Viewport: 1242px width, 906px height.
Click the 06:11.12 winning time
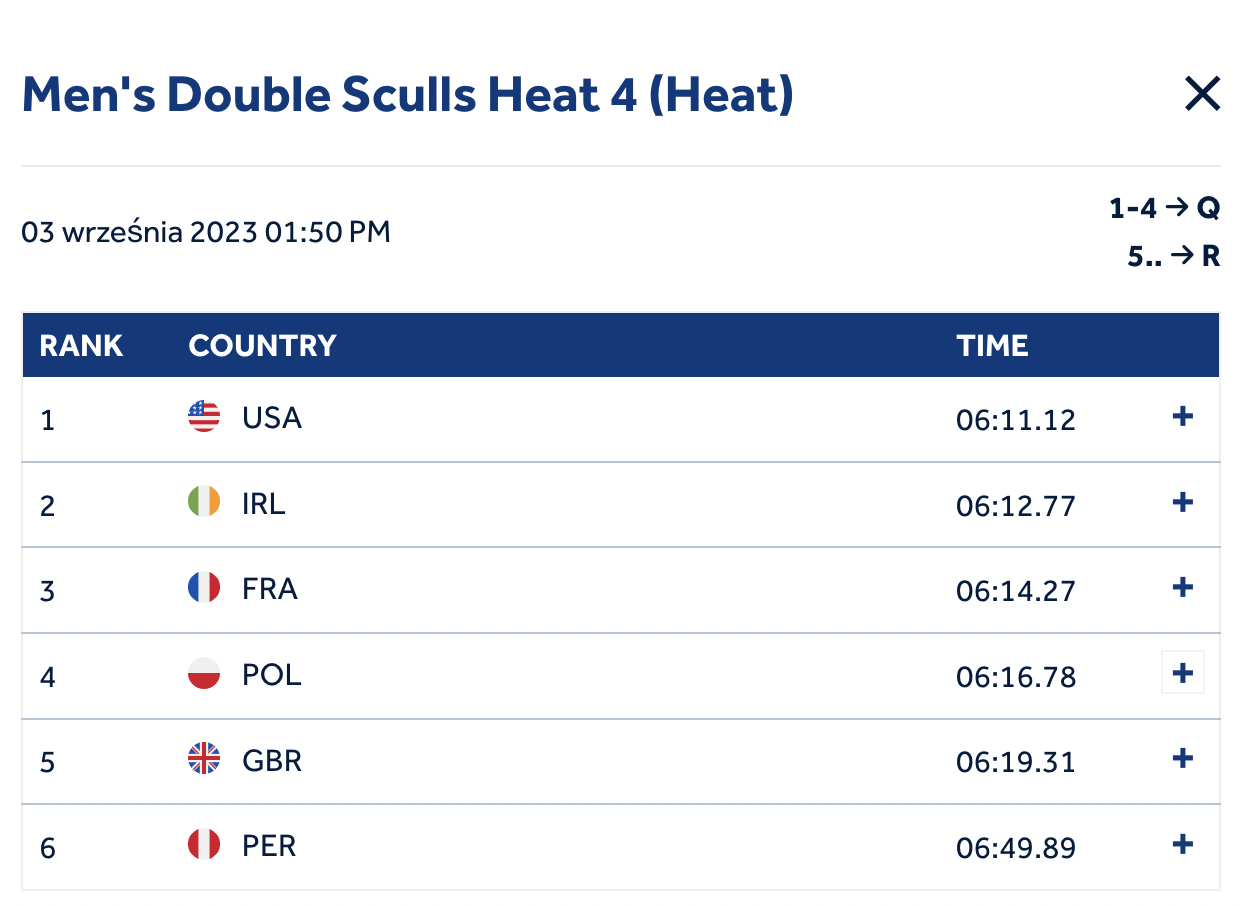tap(1016, 420)
